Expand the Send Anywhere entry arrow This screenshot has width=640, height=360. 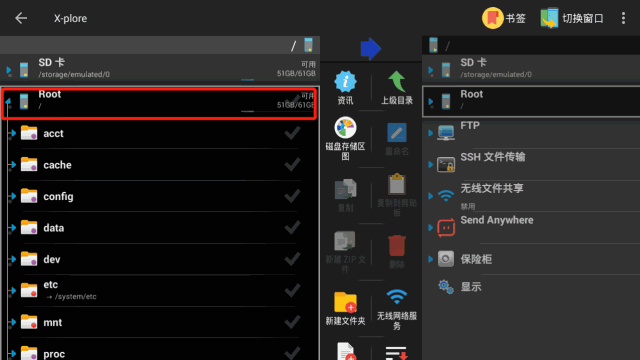pos(431,227)
